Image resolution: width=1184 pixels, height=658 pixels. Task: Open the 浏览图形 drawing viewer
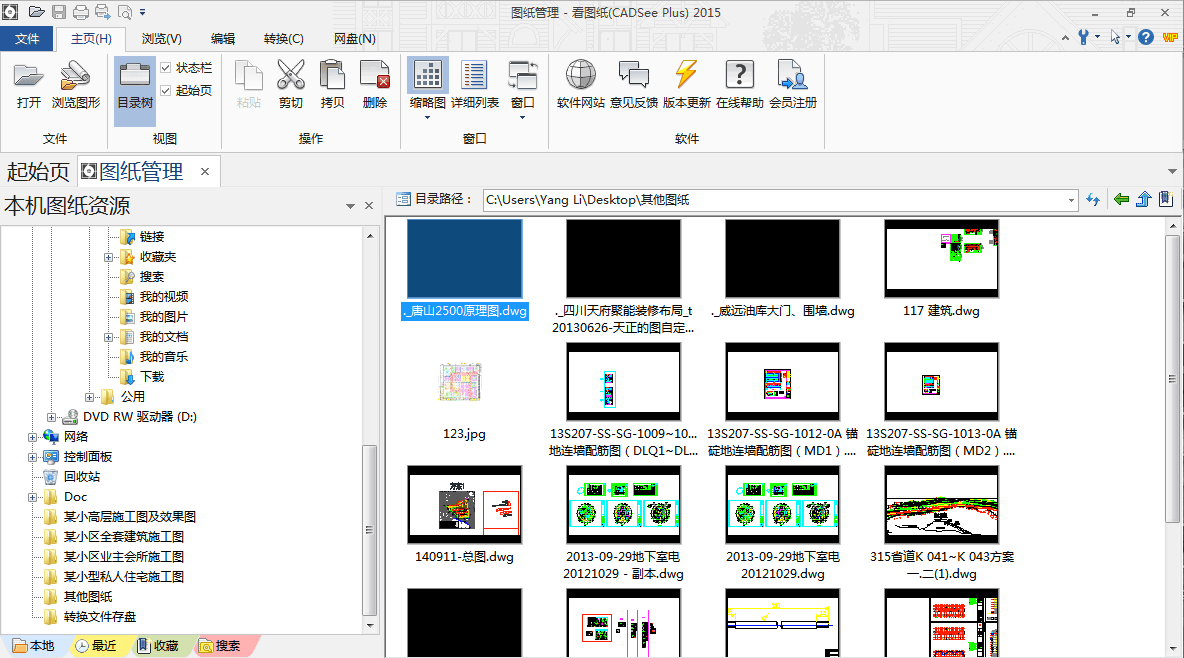click(76, 83)
